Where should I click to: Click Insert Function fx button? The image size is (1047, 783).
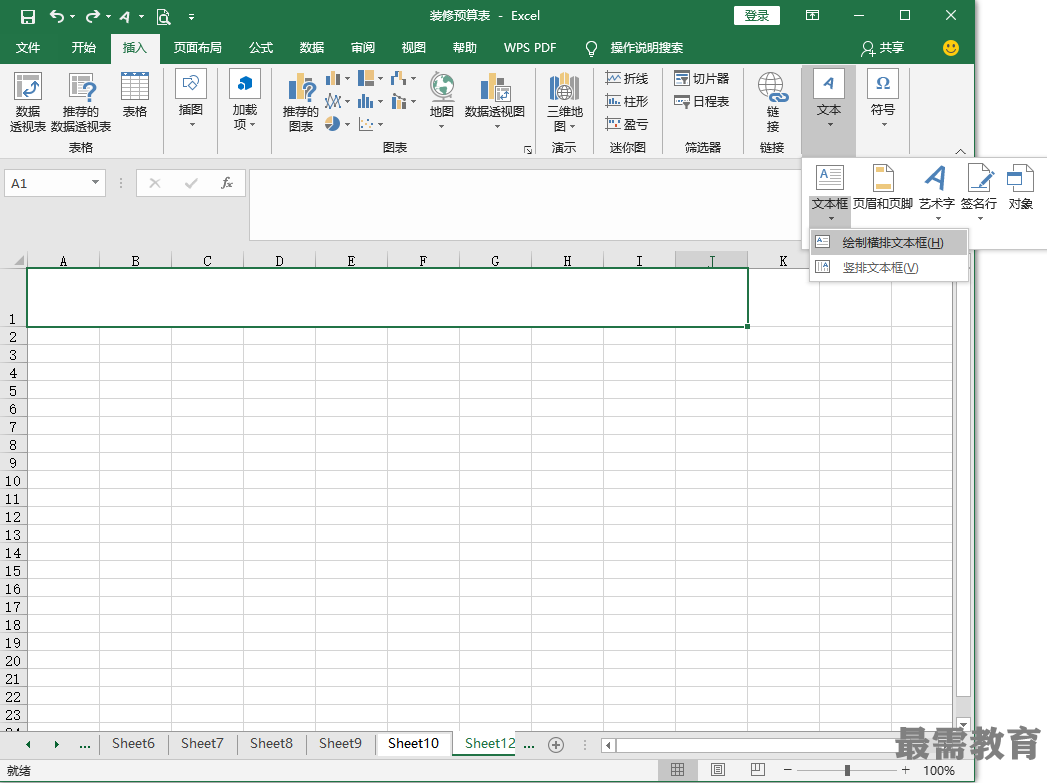click(227, 183)
